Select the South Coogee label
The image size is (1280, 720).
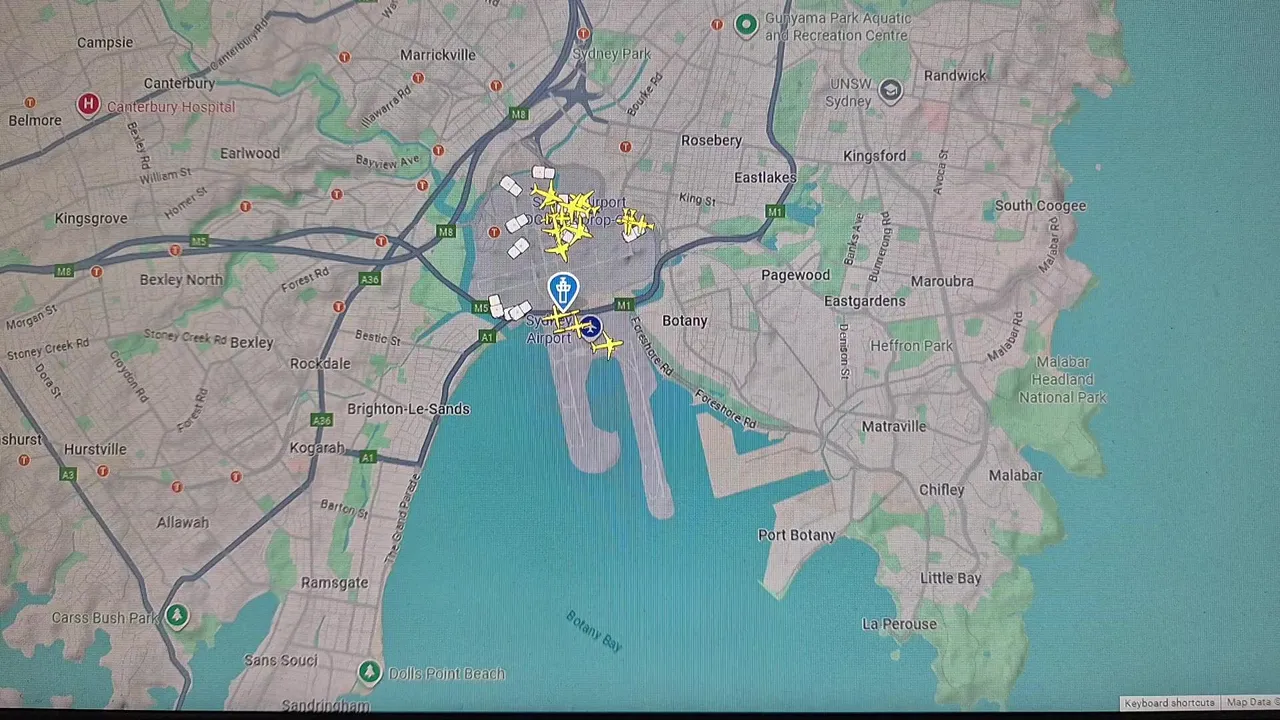tap(1040, 205)
